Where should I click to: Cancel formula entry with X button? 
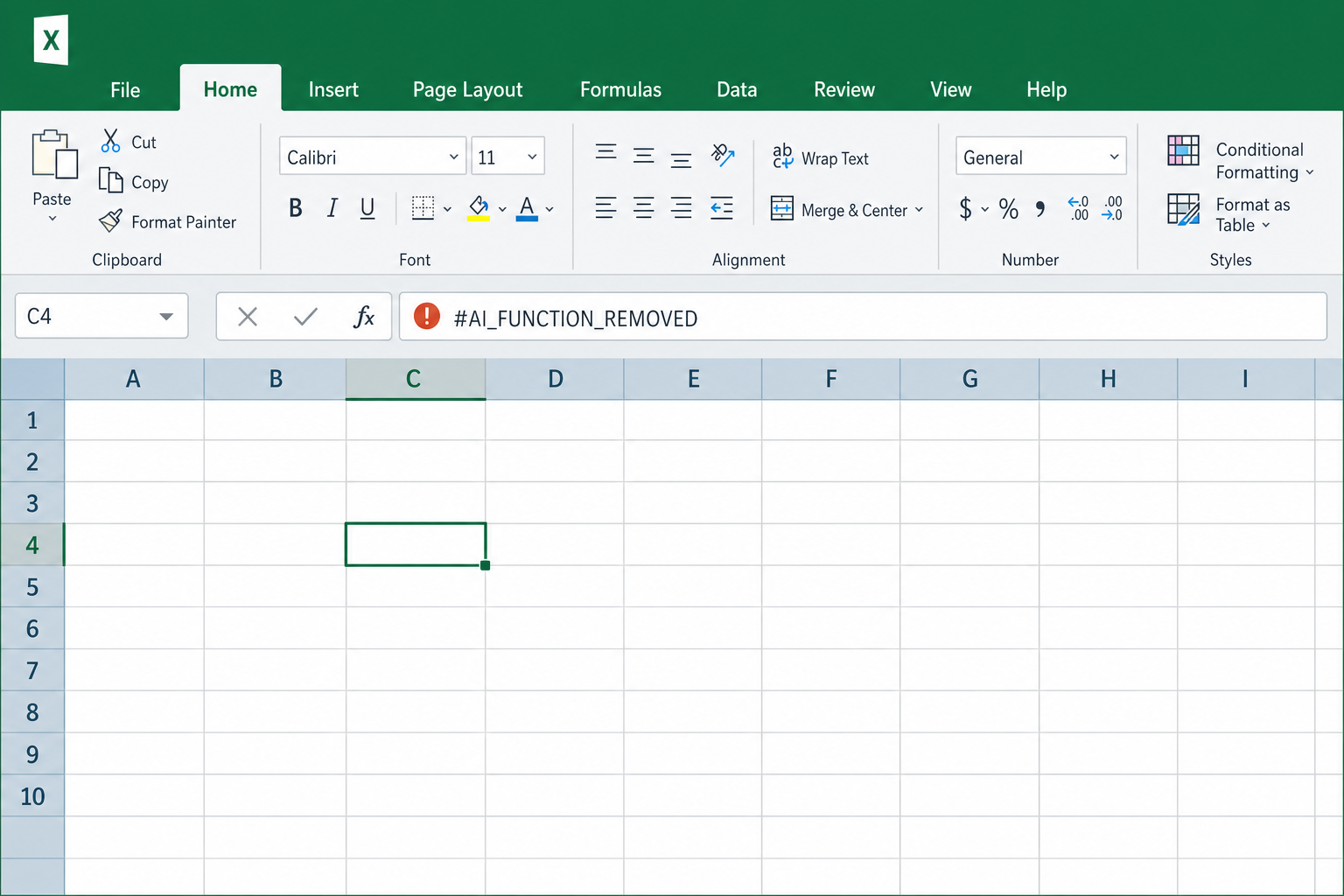pos(248,316)
